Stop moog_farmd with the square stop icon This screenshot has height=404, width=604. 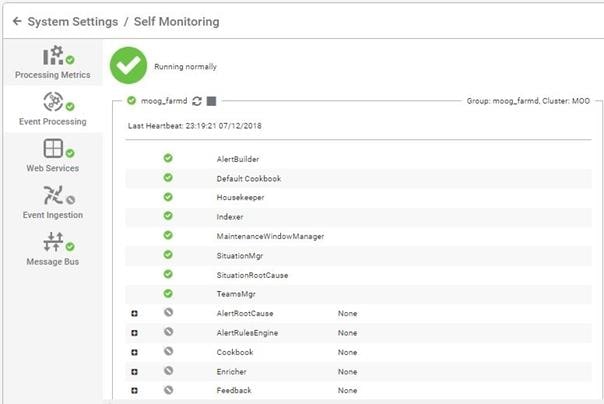tap(211, 101)
